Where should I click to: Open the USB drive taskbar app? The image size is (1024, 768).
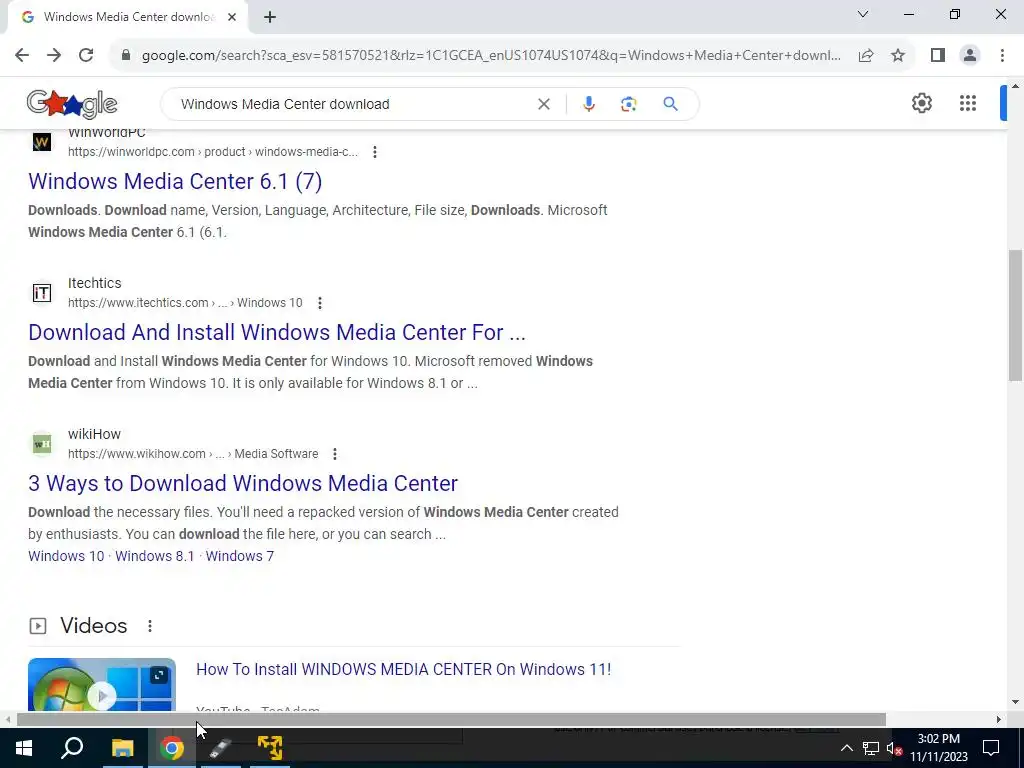pyautogui.click(x=221, y=748)
